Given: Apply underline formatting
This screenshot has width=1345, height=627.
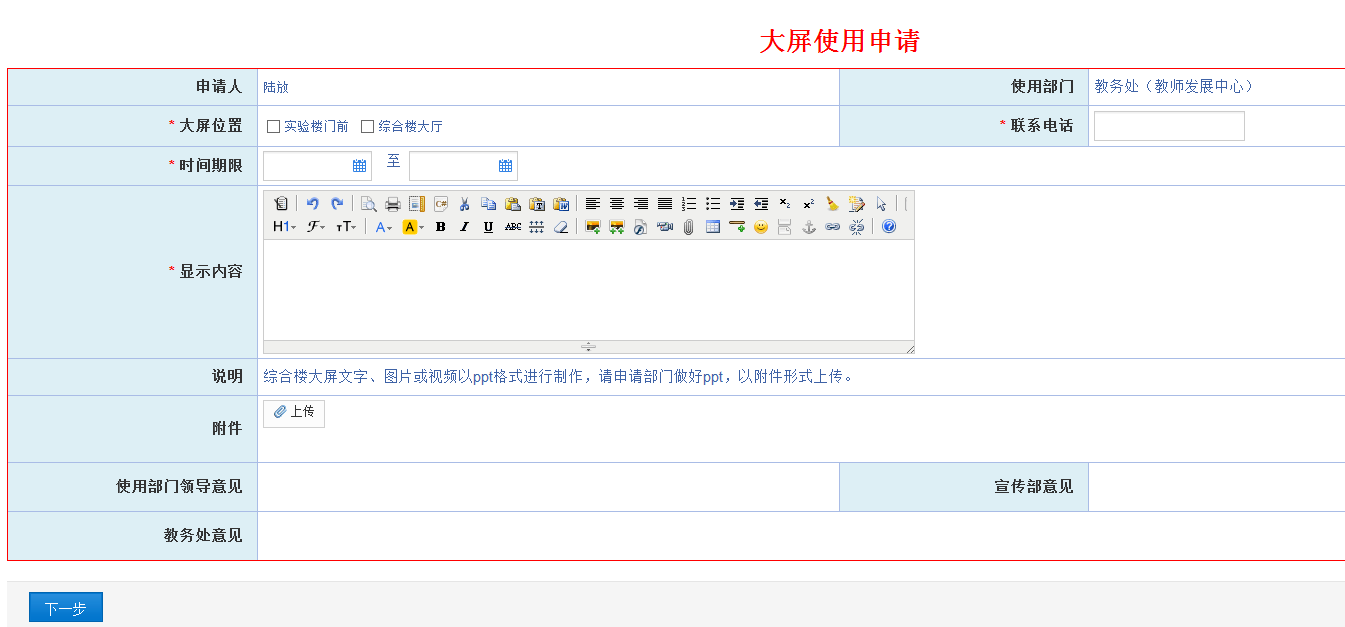Looking at the screenshot, I should pyautogui.click(x=488, y=227).
